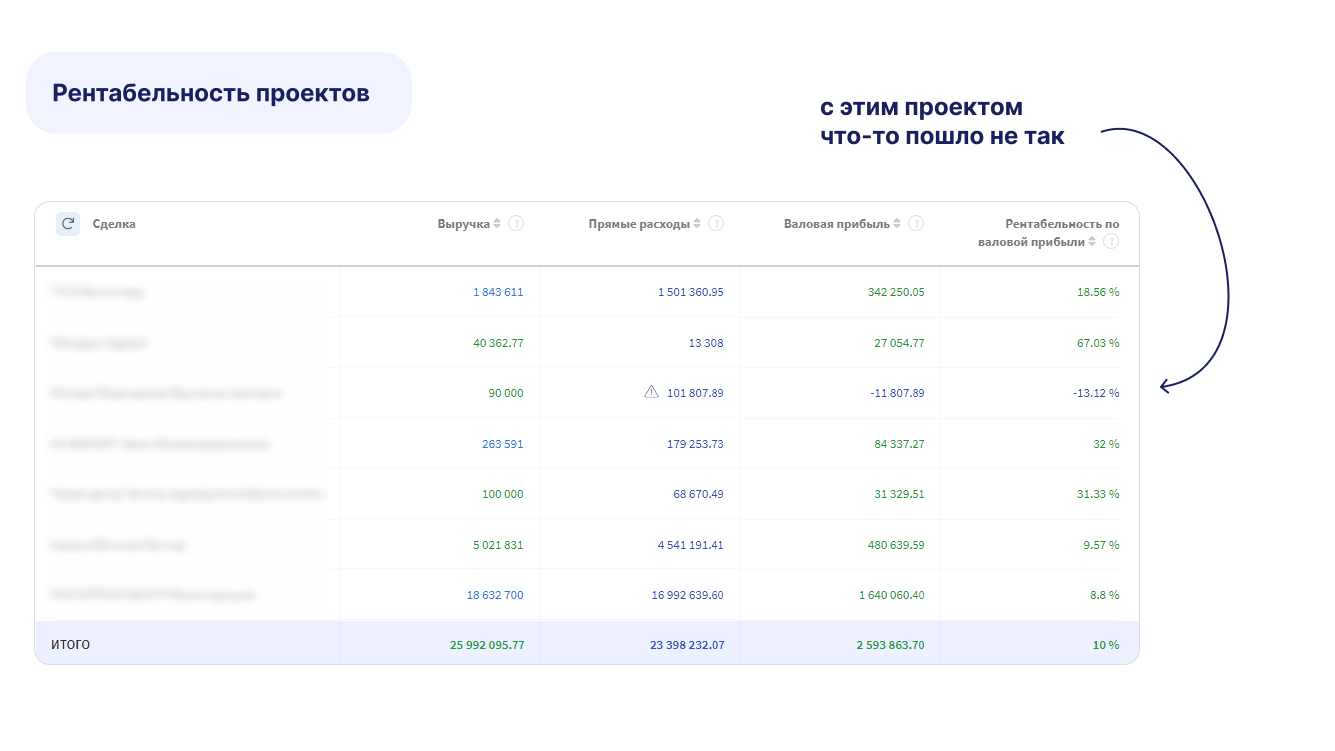This screenshot has height=751, width=1335.
Task: Sort by Валовая прибыль using its arrows
Action: coord(898,224)
